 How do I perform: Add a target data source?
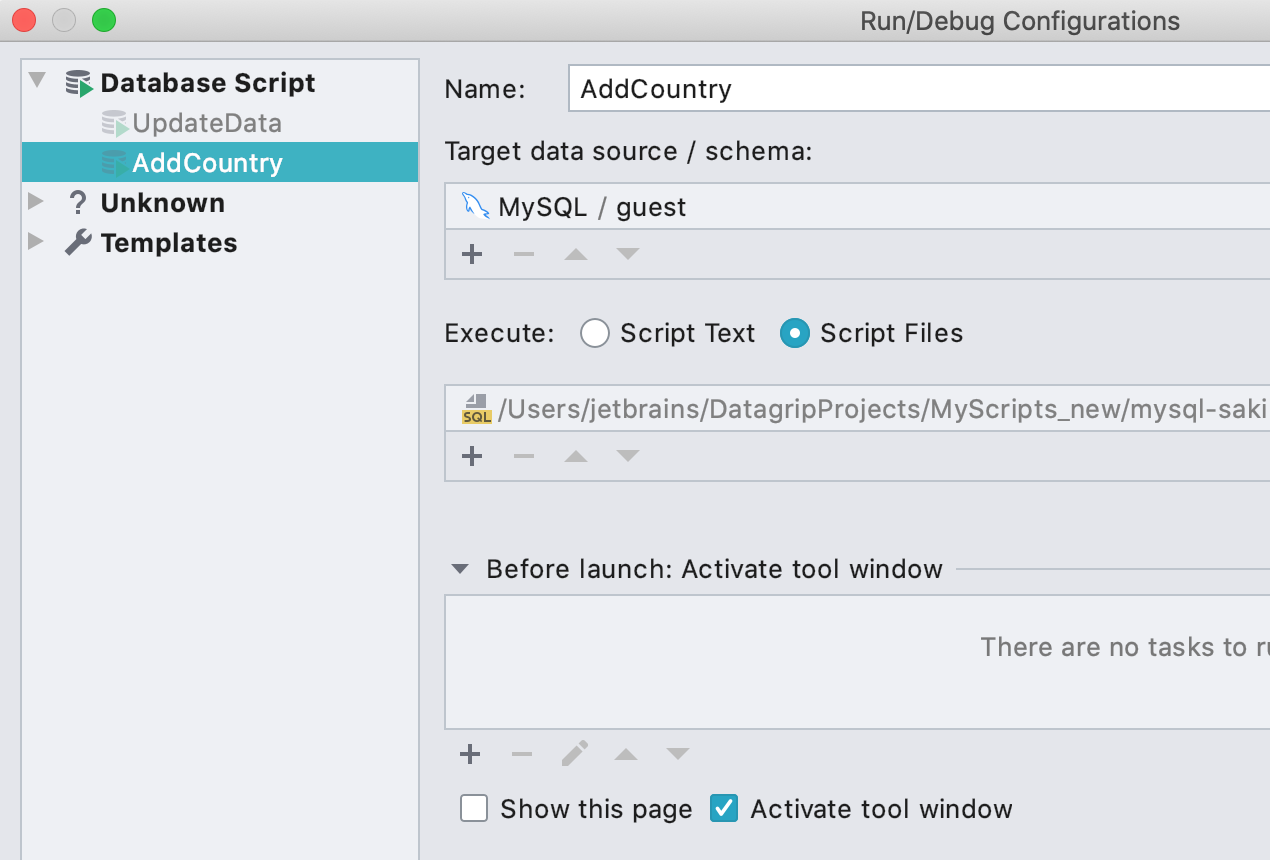click(x=472, y=254)
